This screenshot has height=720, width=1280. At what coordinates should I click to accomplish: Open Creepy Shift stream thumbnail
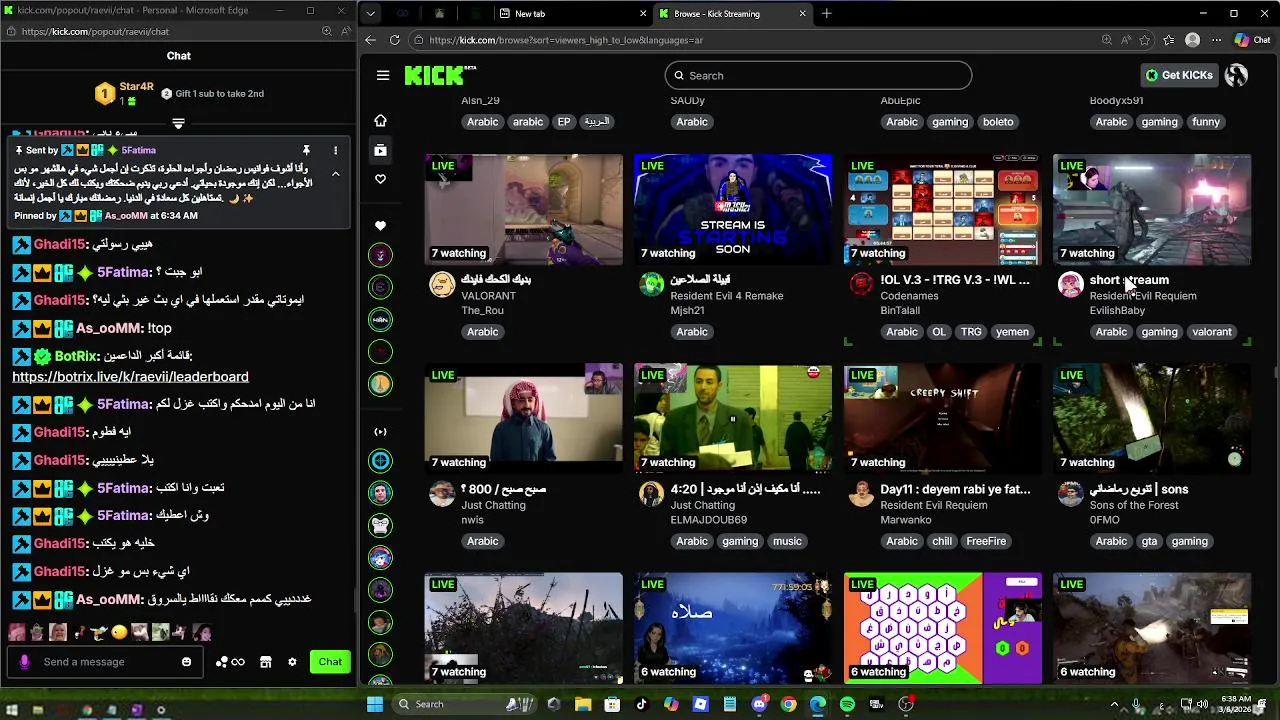pyautogui.click(x=942, y=418)
